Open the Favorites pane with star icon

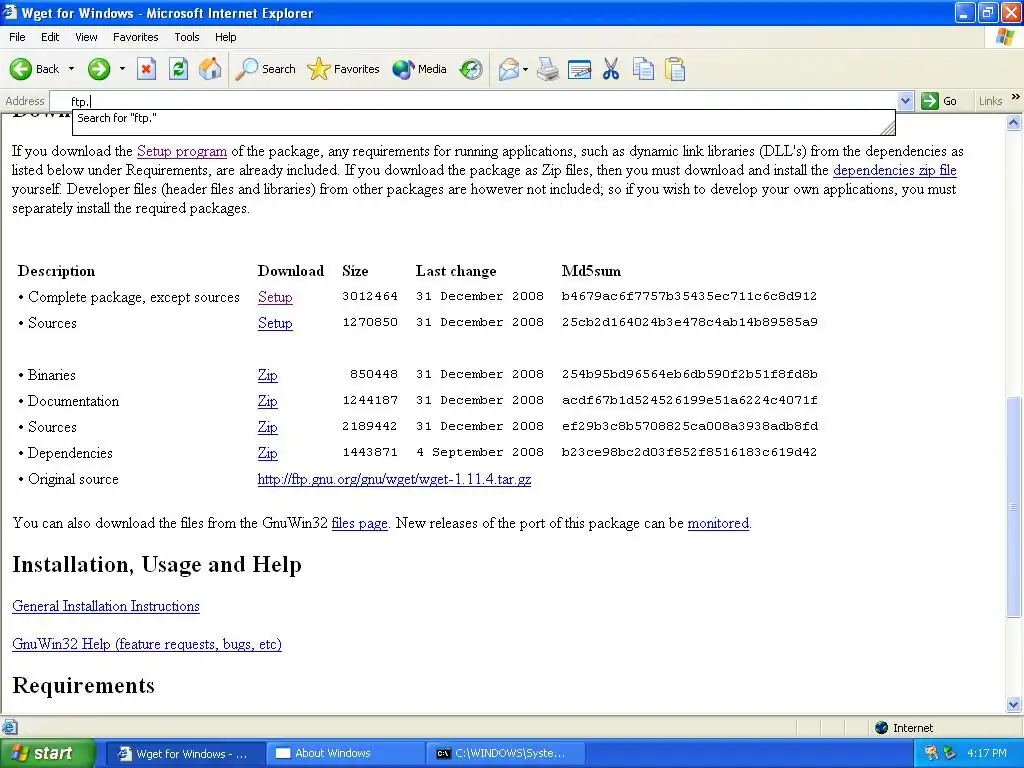pos(344,69)
